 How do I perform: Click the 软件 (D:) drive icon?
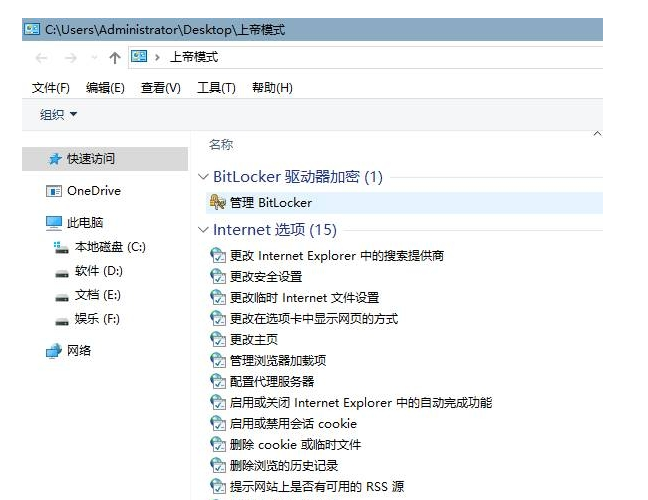point(62,273)
